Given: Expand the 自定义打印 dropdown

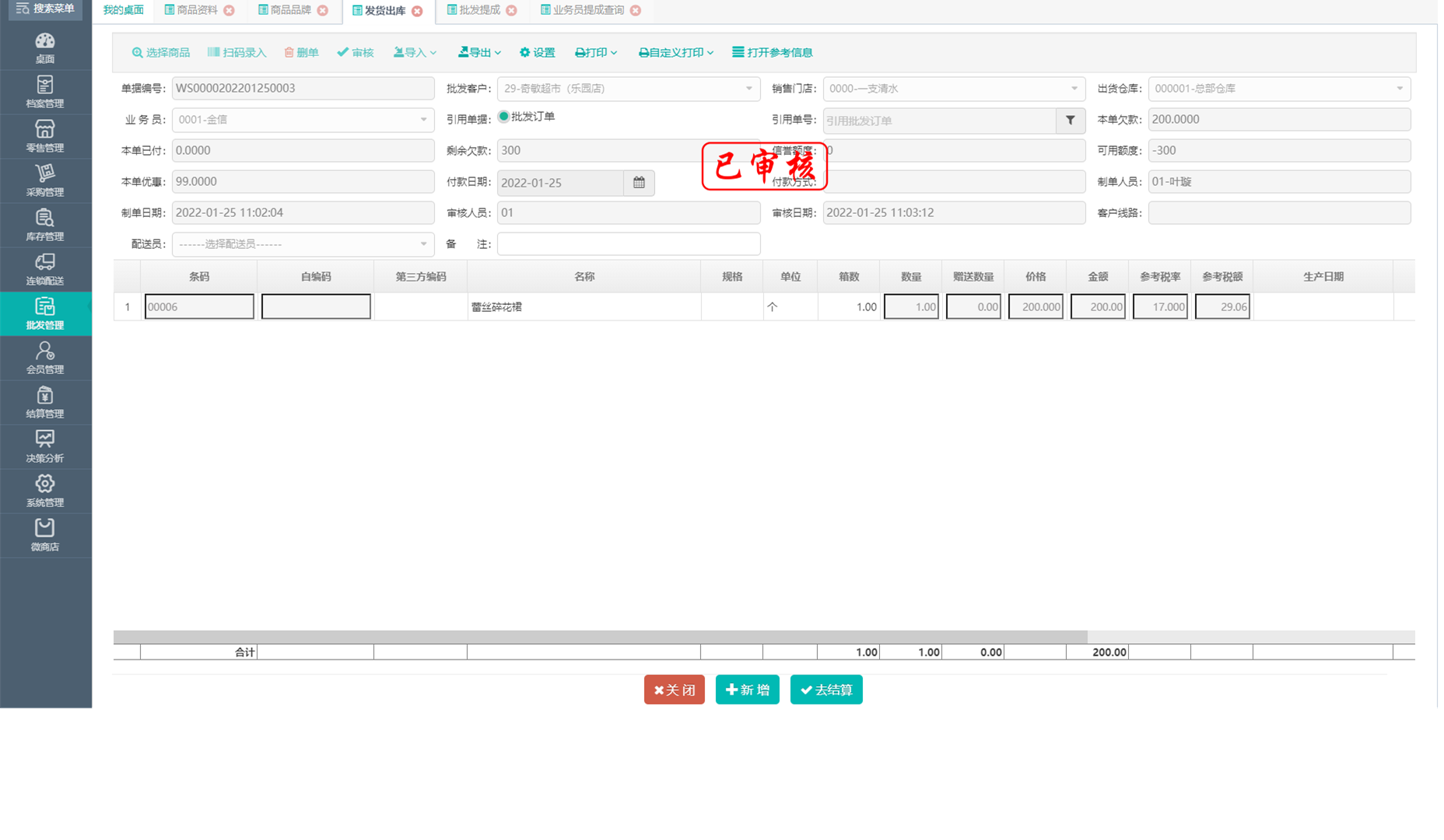Looking at the screenshot, I should (676, 52).
